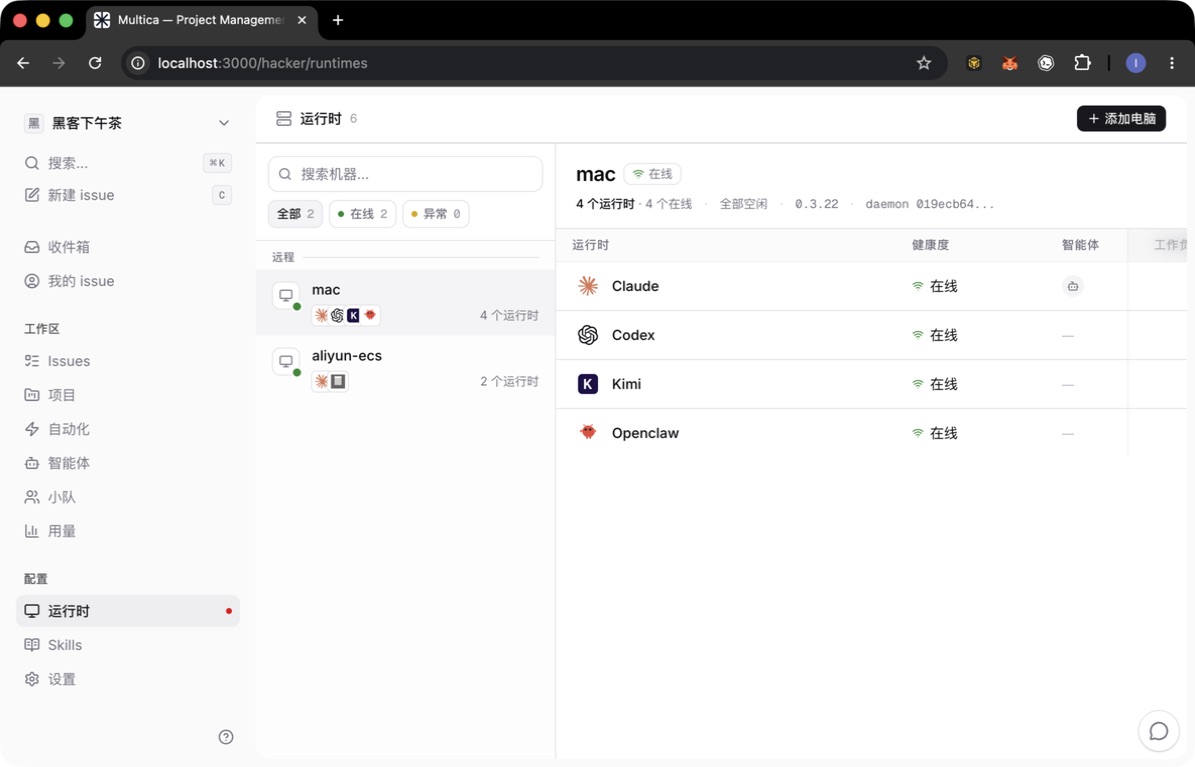Image resolution: width=1195 pixels, height=767 pixels.
Task: Go to Issues in the workspace
Action: (x=128, y=361)
